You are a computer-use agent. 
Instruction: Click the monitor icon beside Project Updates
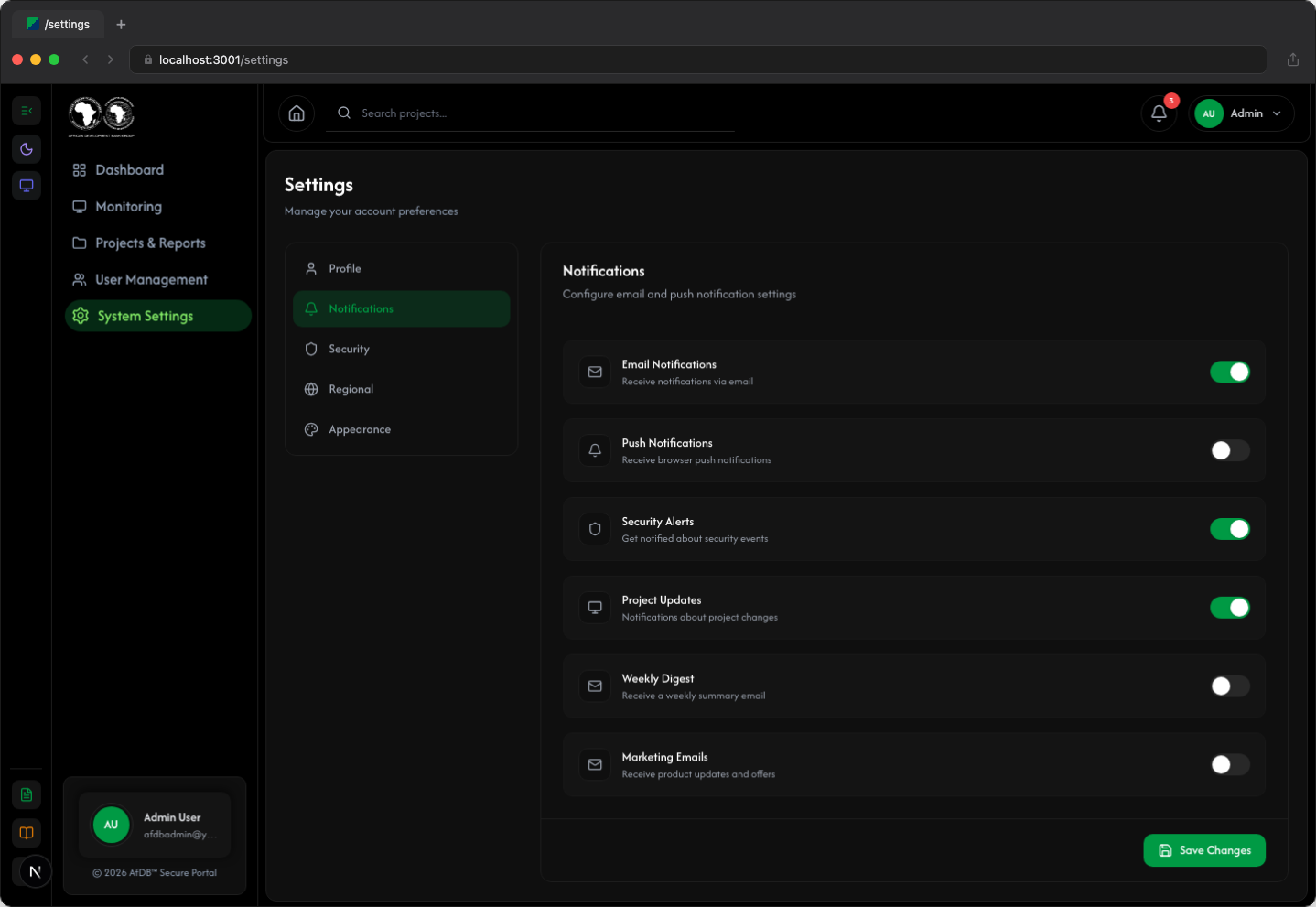[595, 608]
